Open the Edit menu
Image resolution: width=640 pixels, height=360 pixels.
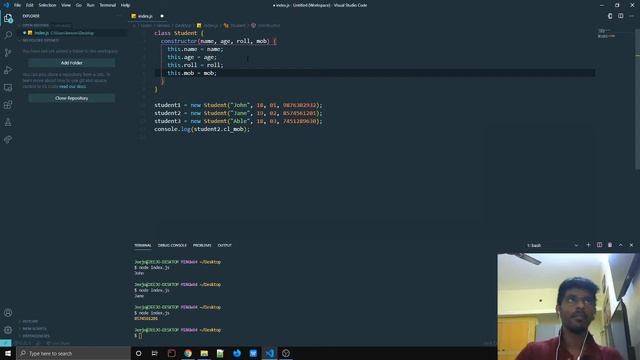(30, 5)
